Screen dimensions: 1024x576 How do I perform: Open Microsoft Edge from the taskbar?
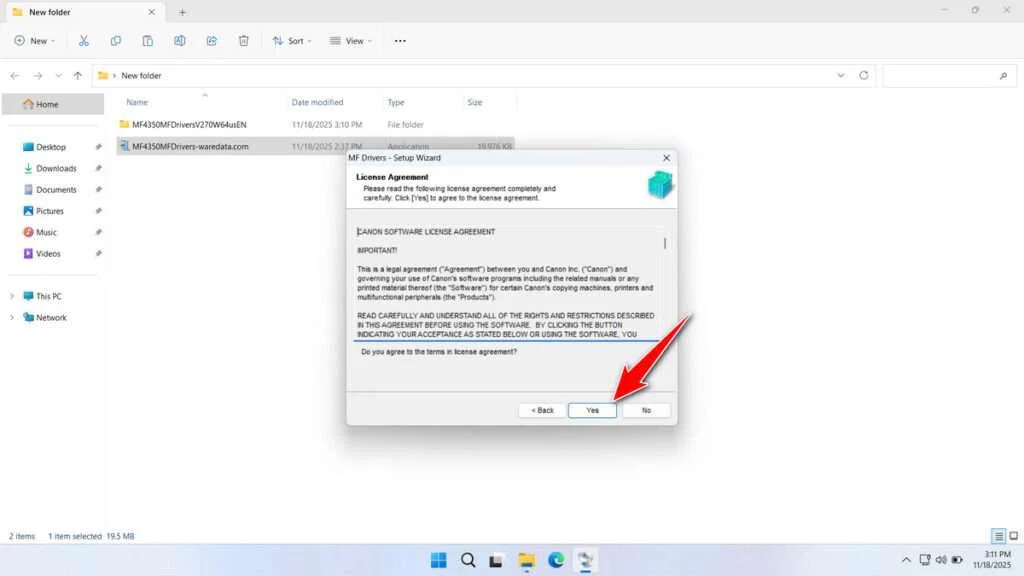tap(556, 560)
